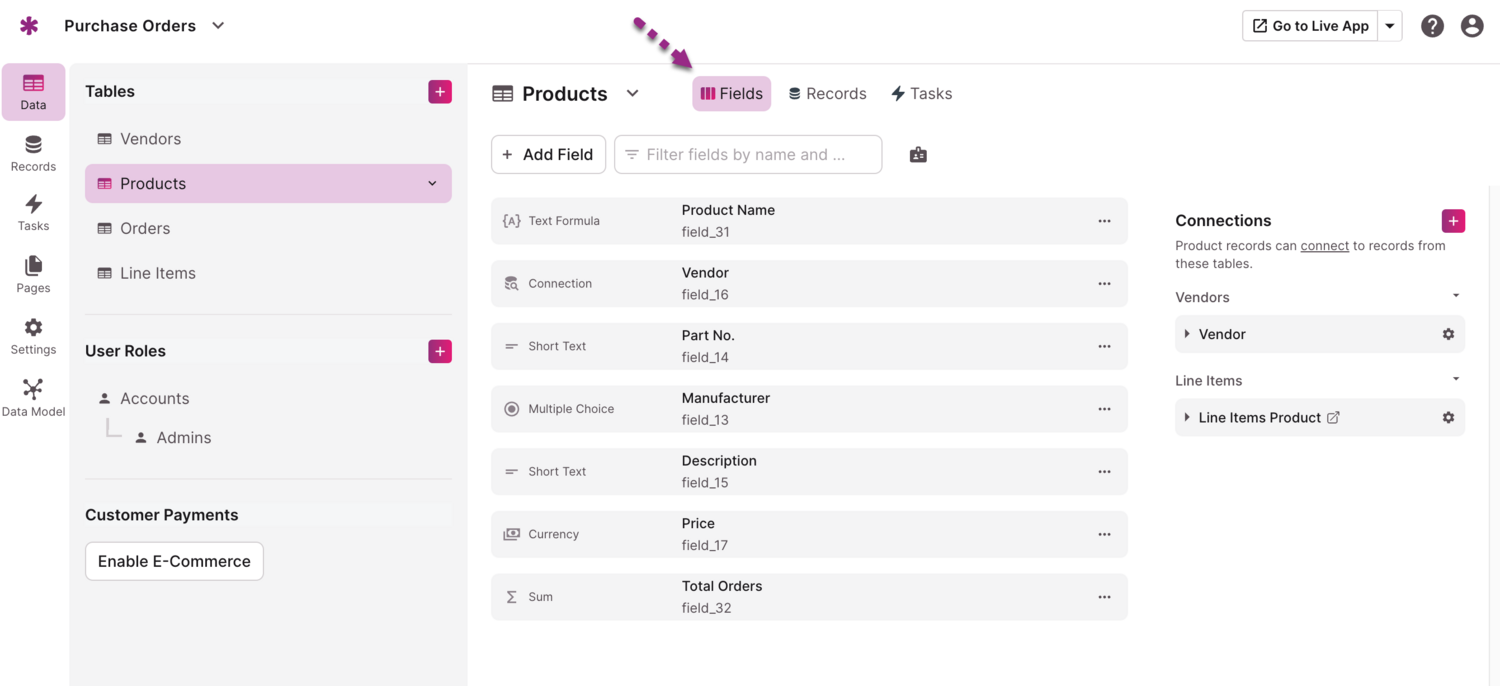Click the field keys badge icon

click(918, 155)
